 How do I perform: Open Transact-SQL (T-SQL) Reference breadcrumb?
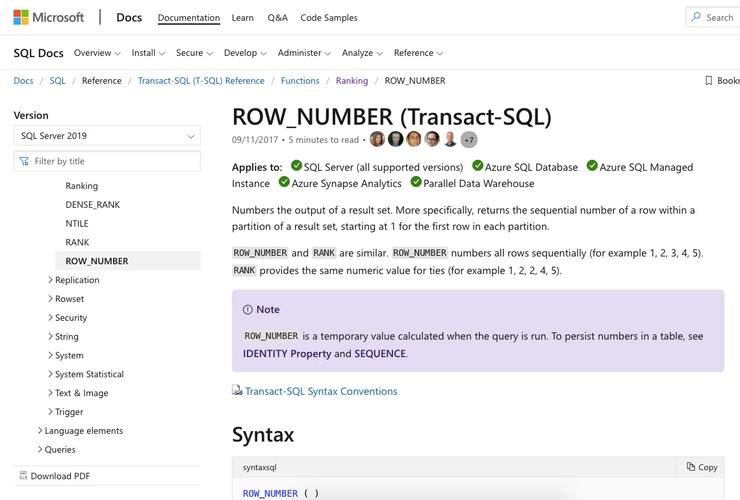(x=201, y=81)
